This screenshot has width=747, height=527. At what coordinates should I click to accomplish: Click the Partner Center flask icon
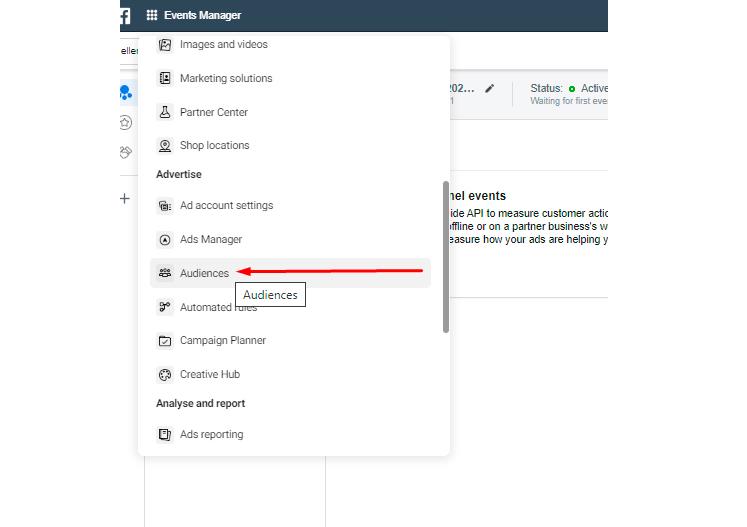(x=165, y=112)
